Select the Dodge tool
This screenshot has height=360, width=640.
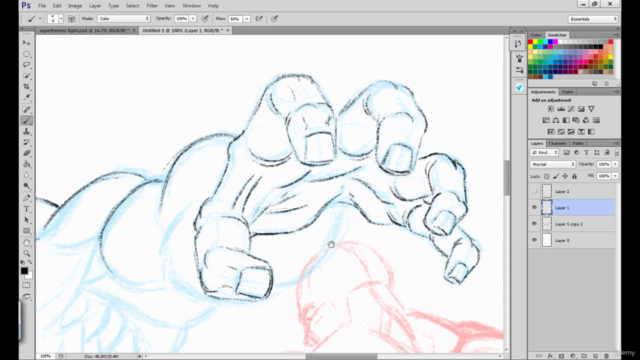[x=27, y=186]
